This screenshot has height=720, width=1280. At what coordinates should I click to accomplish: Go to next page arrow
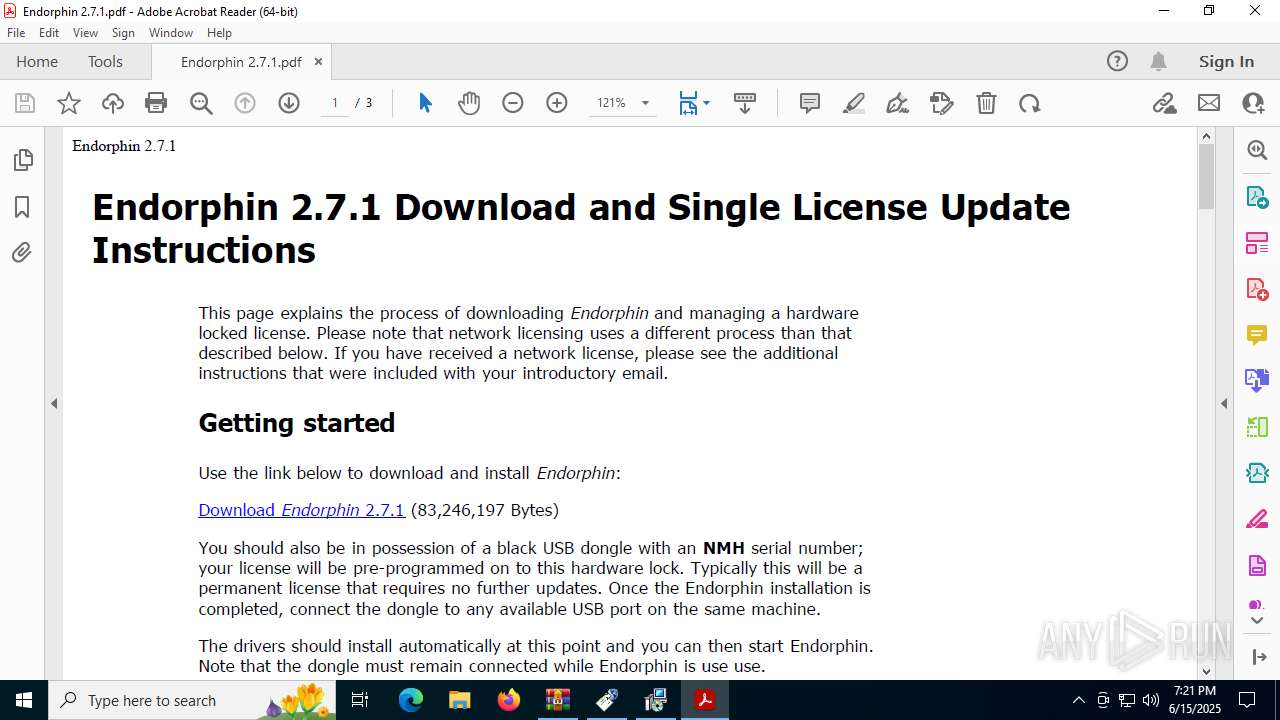(x=289, y=103)
